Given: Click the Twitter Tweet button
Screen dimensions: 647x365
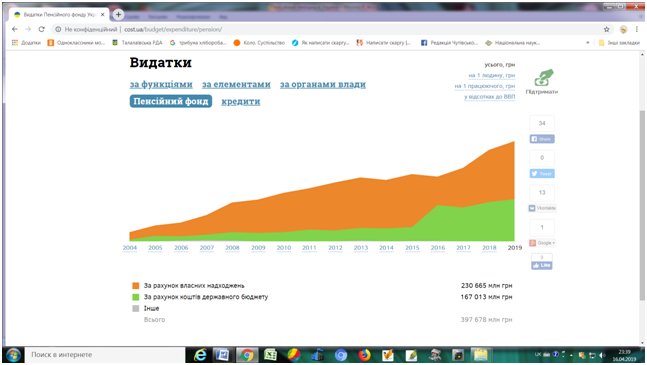Looking at the screenshot, I should pos(542,174).
